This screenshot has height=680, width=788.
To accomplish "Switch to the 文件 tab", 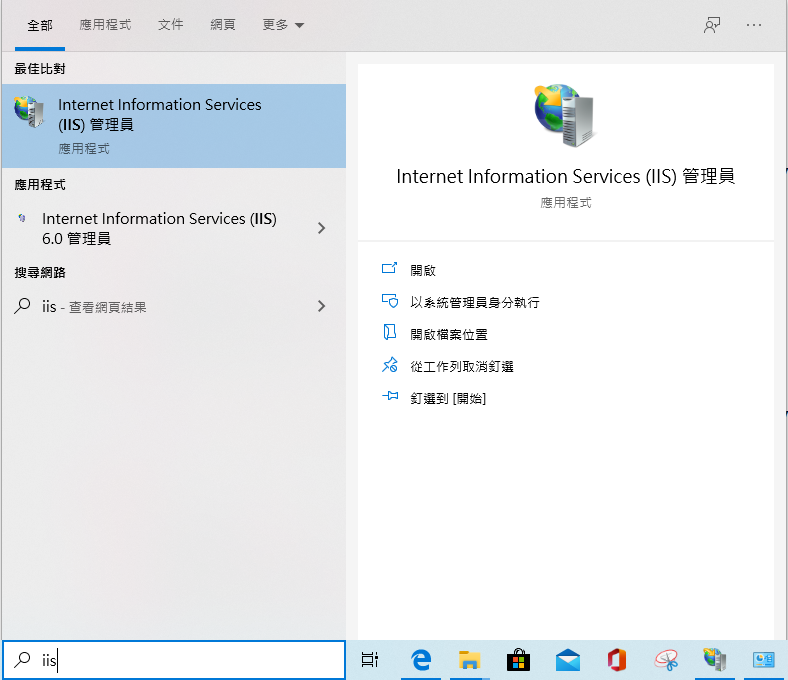I will coord(170,25).
